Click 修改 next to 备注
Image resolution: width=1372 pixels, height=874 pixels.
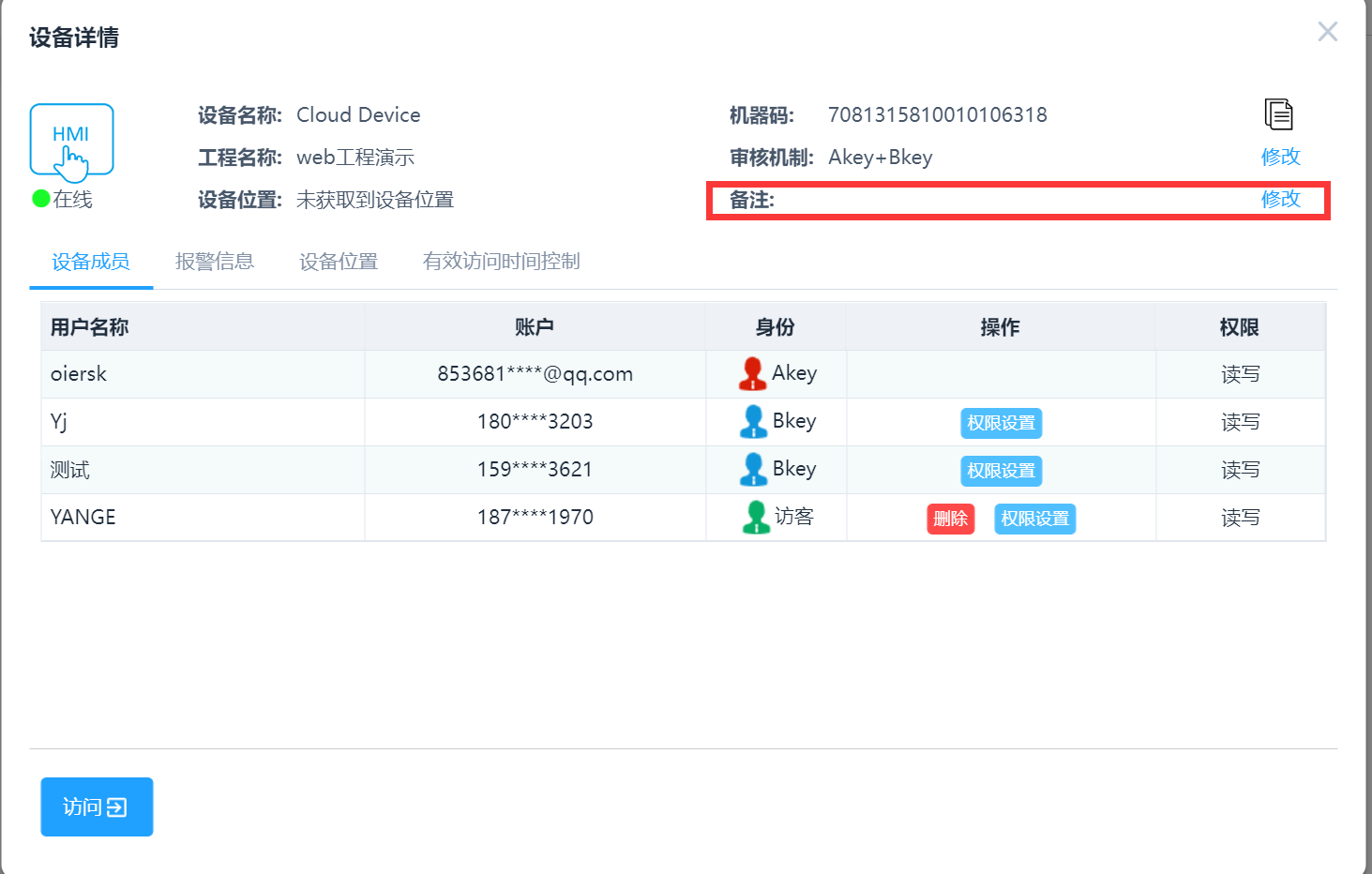tap(1281, 199)
